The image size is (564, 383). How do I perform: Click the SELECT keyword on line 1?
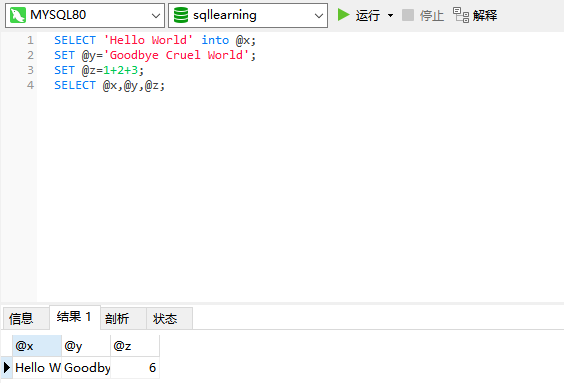click(x=75, y=40)
